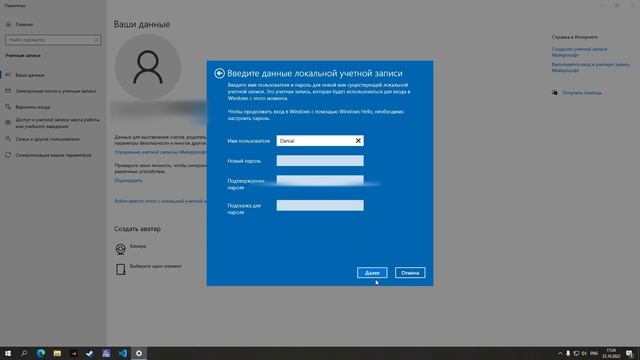Click the back arrow in the blue dialog
640x360 pixels.
click(x=219, y=73)
